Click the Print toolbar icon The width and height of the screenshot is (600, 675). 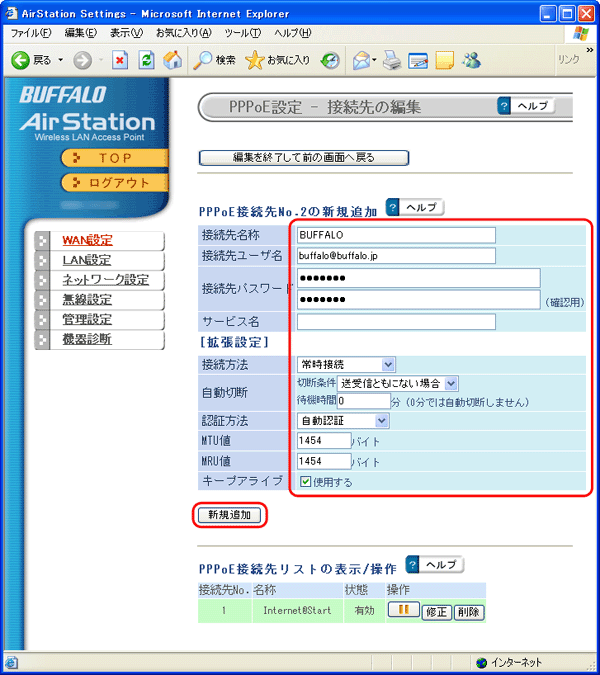tap(392, 60)
